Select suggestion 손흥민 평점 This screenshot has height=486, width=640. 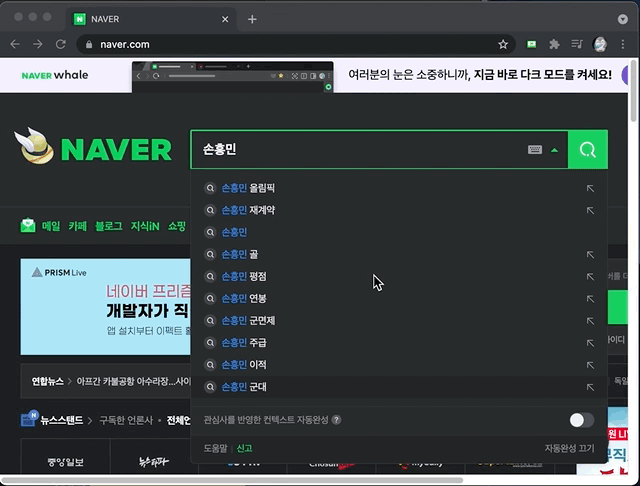click(399, 277)
